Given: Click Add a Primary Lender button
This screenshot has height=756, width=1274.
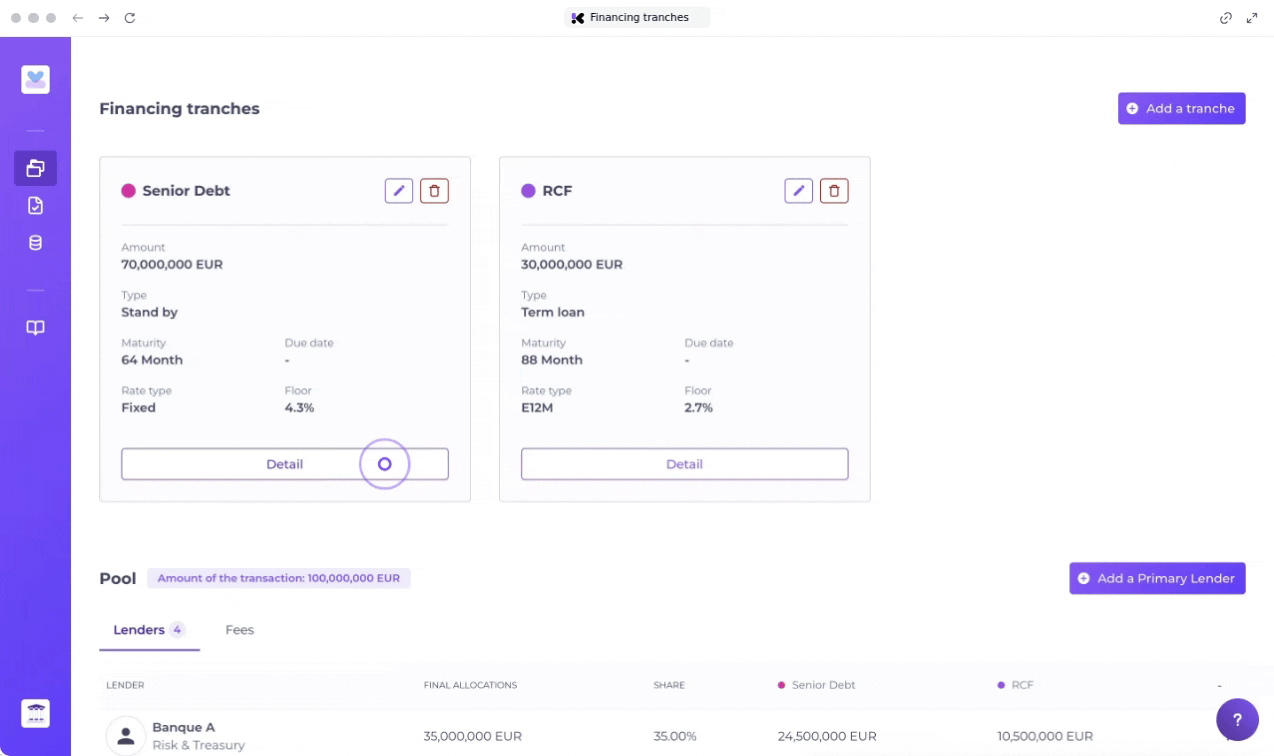Looking at the screenshot, I should [x=1156, y=578].
